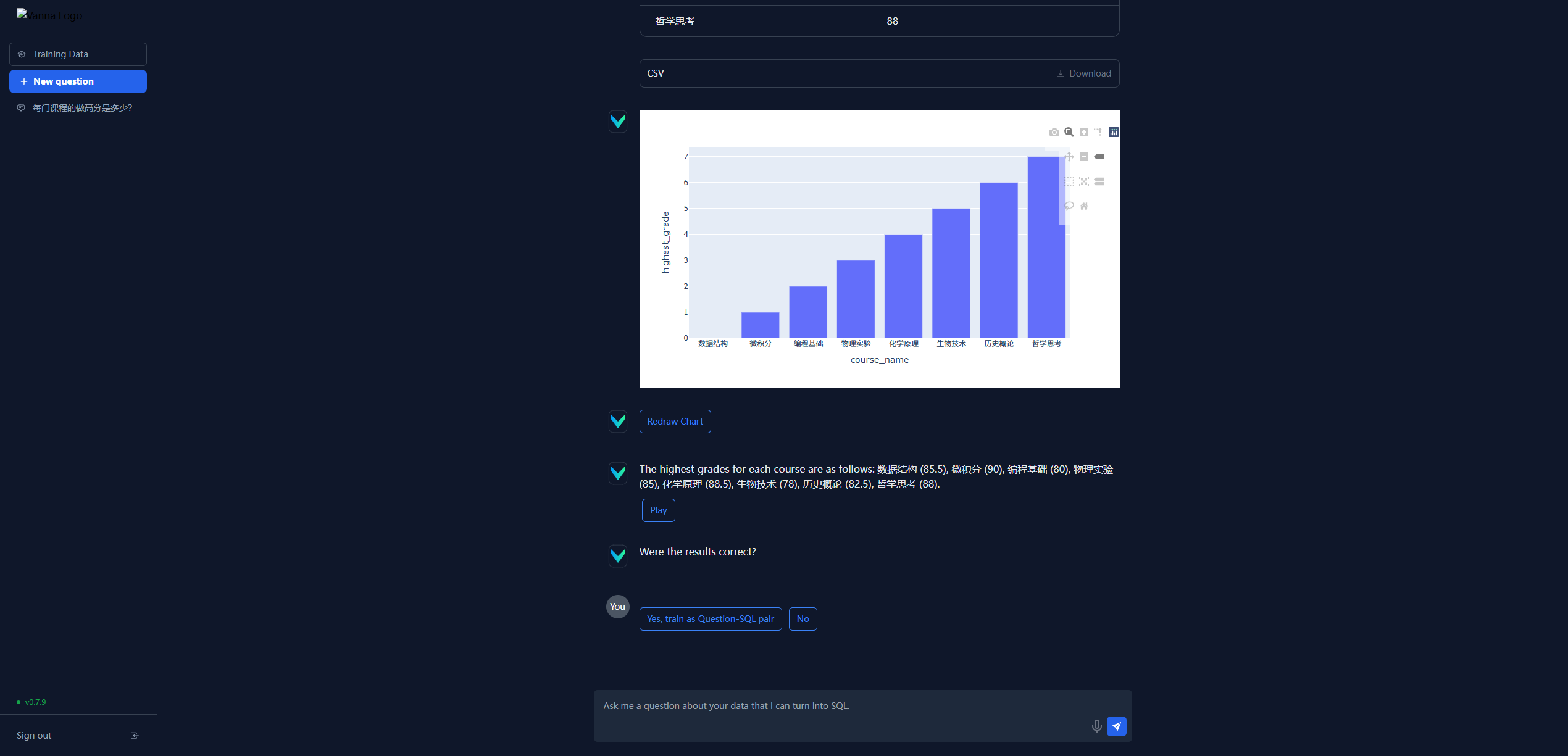
Task: Open the 每门课程的做高分 question history item
Action: click(82, 108)
